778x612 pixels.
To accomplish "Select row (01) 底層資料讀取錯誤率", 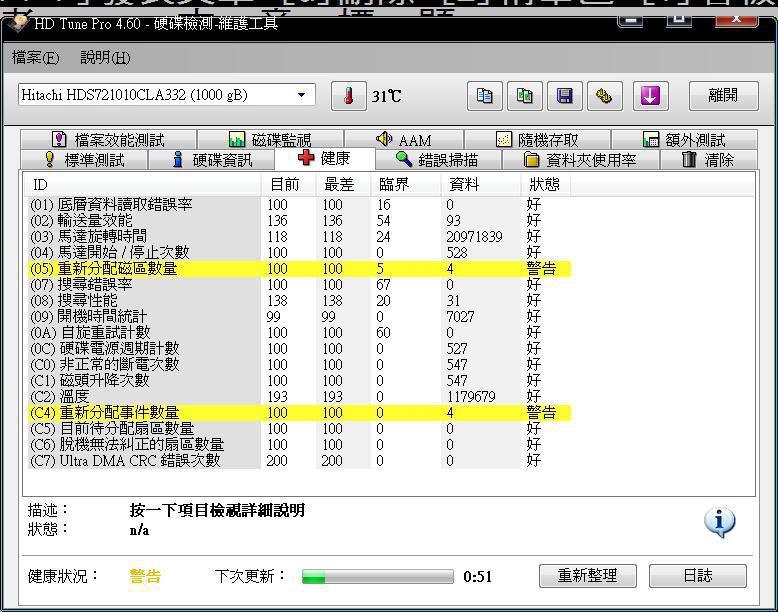I will point(299,204).
